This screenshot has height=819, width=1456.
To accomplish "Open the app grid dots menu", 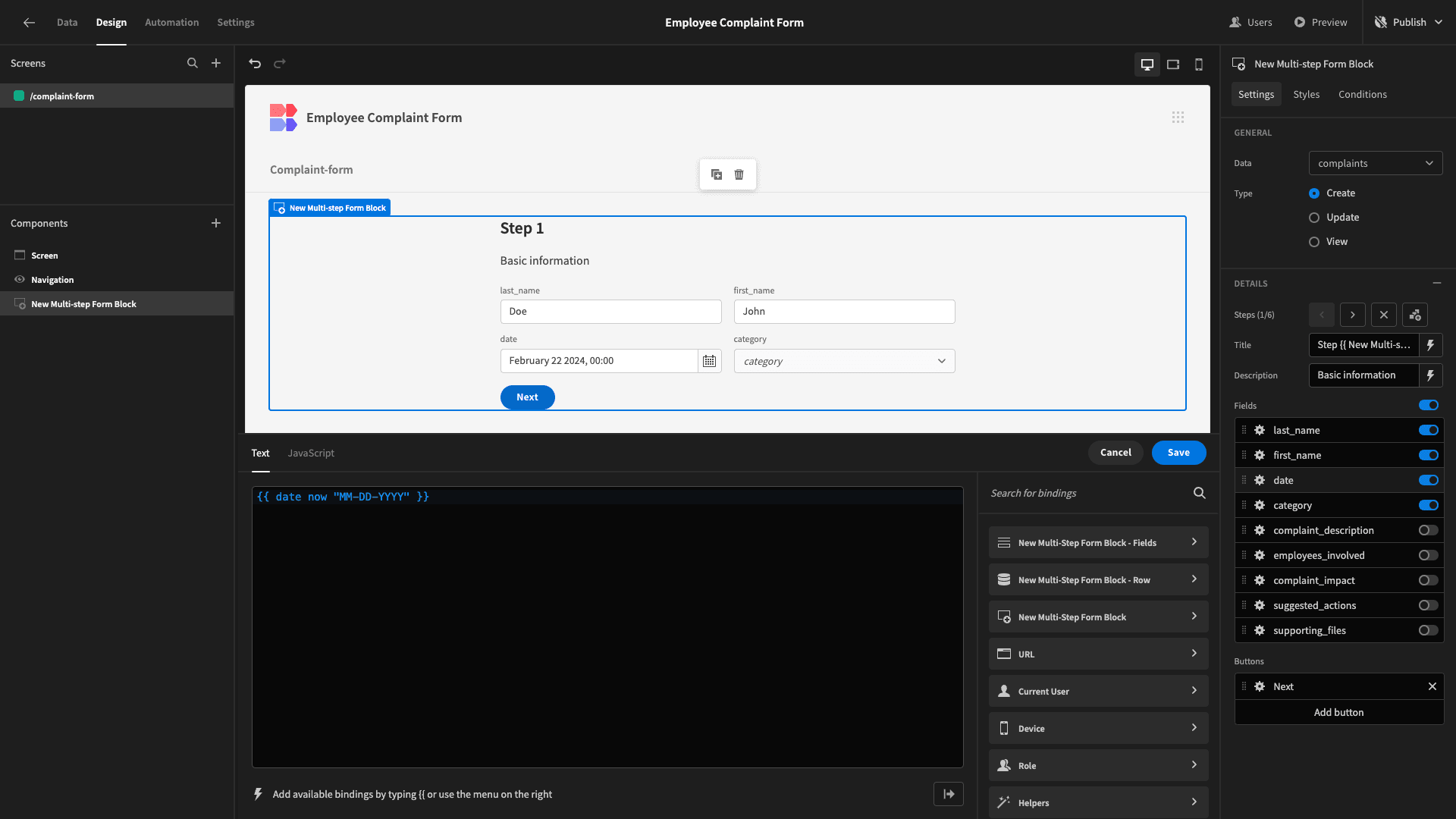I will [x=1178, y=118].
